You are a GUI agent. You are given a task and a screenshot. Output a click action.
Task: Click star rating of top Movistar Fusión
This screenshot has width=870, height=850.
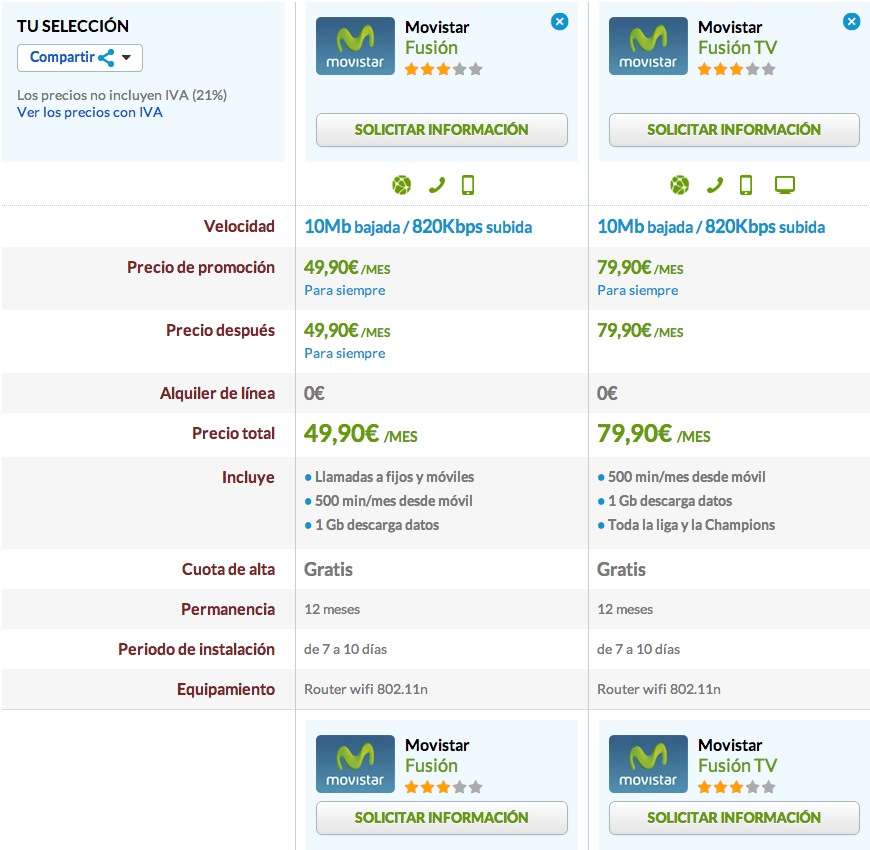click(443, 69)
